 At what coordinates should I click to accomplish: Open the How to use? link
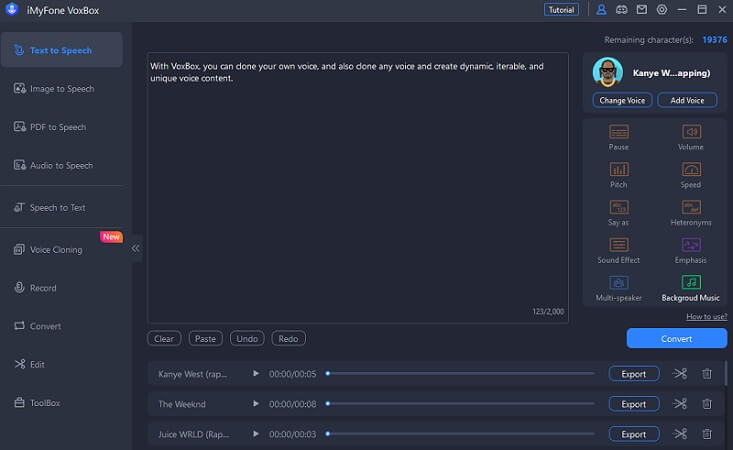706,317
